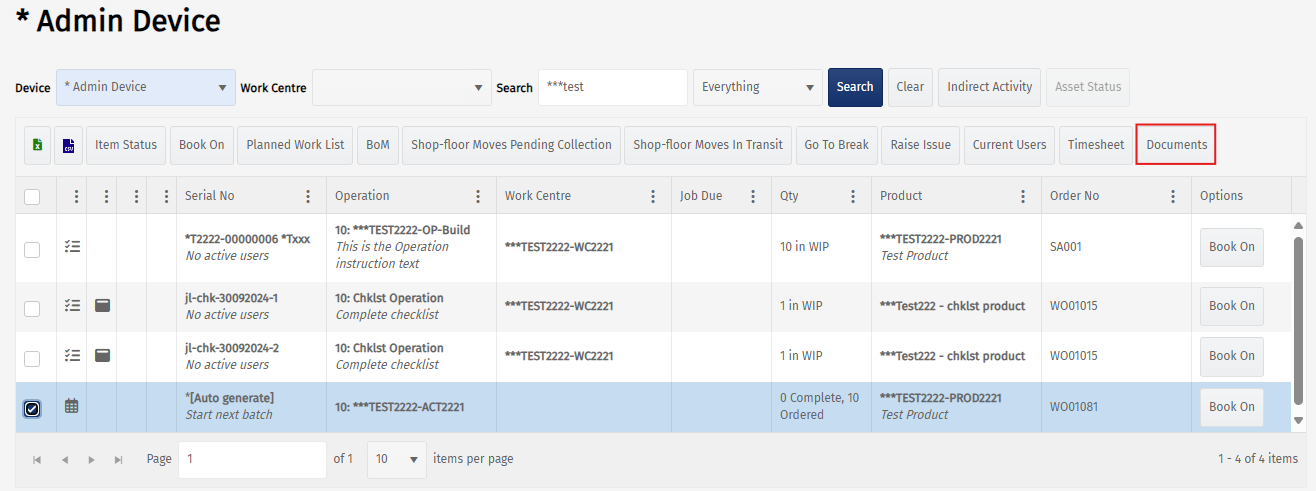This screenshot has height=491, width=1316.
Task: Export grid to CSV icon
Action: [69, 145]
